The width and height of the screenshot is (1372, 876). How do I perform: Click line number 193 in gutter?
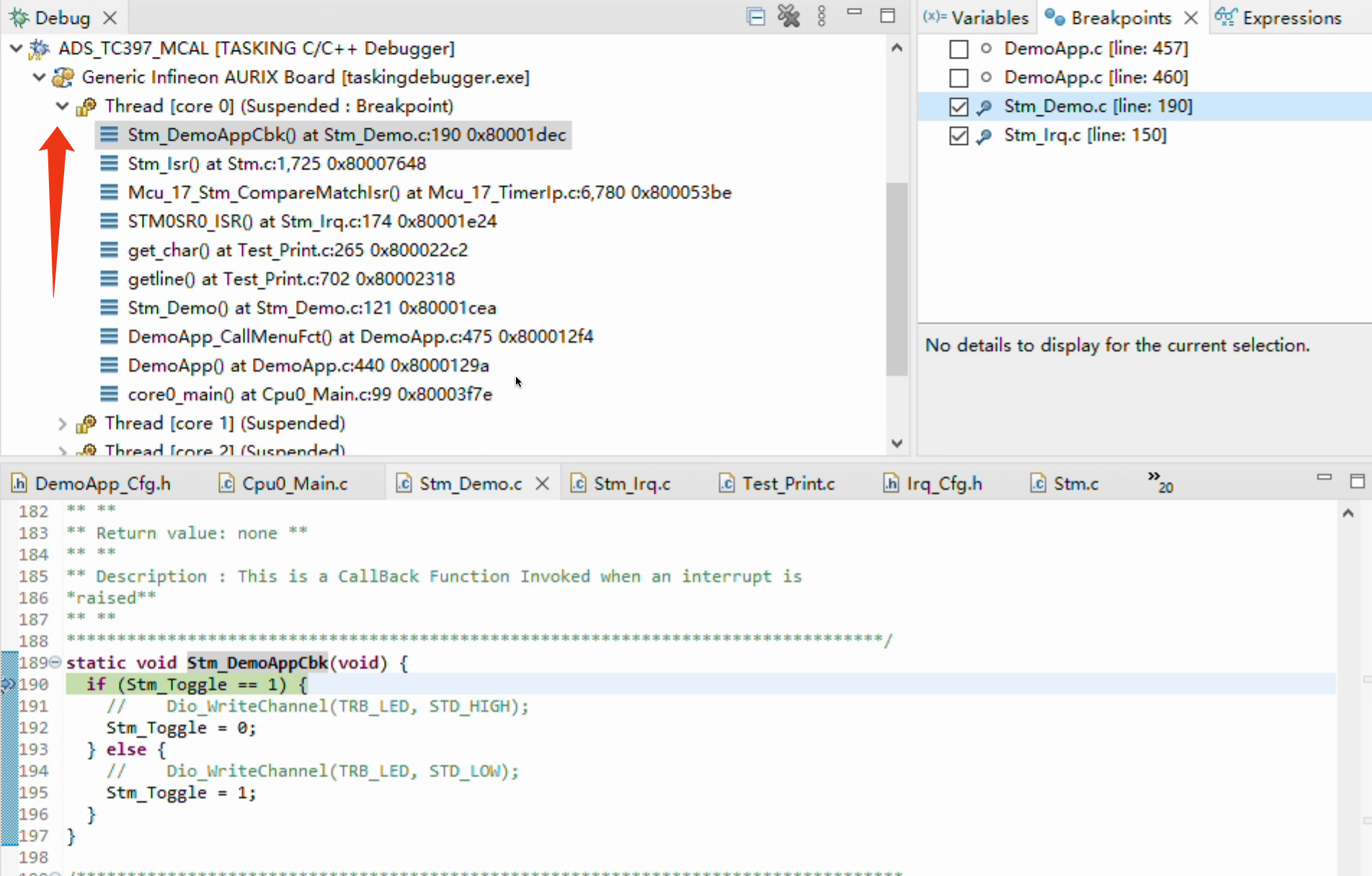[34, 749]
